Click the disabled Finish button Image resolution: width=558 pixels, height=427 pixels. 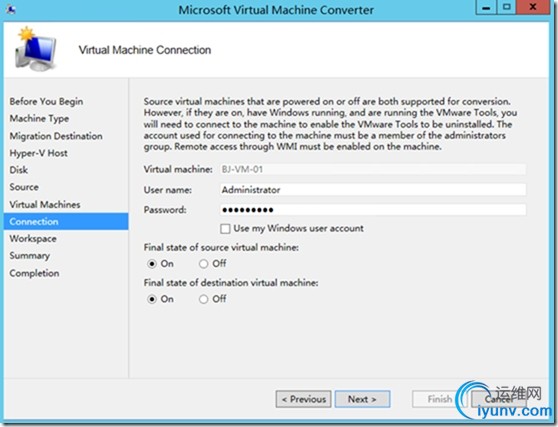tap(439, 399)
